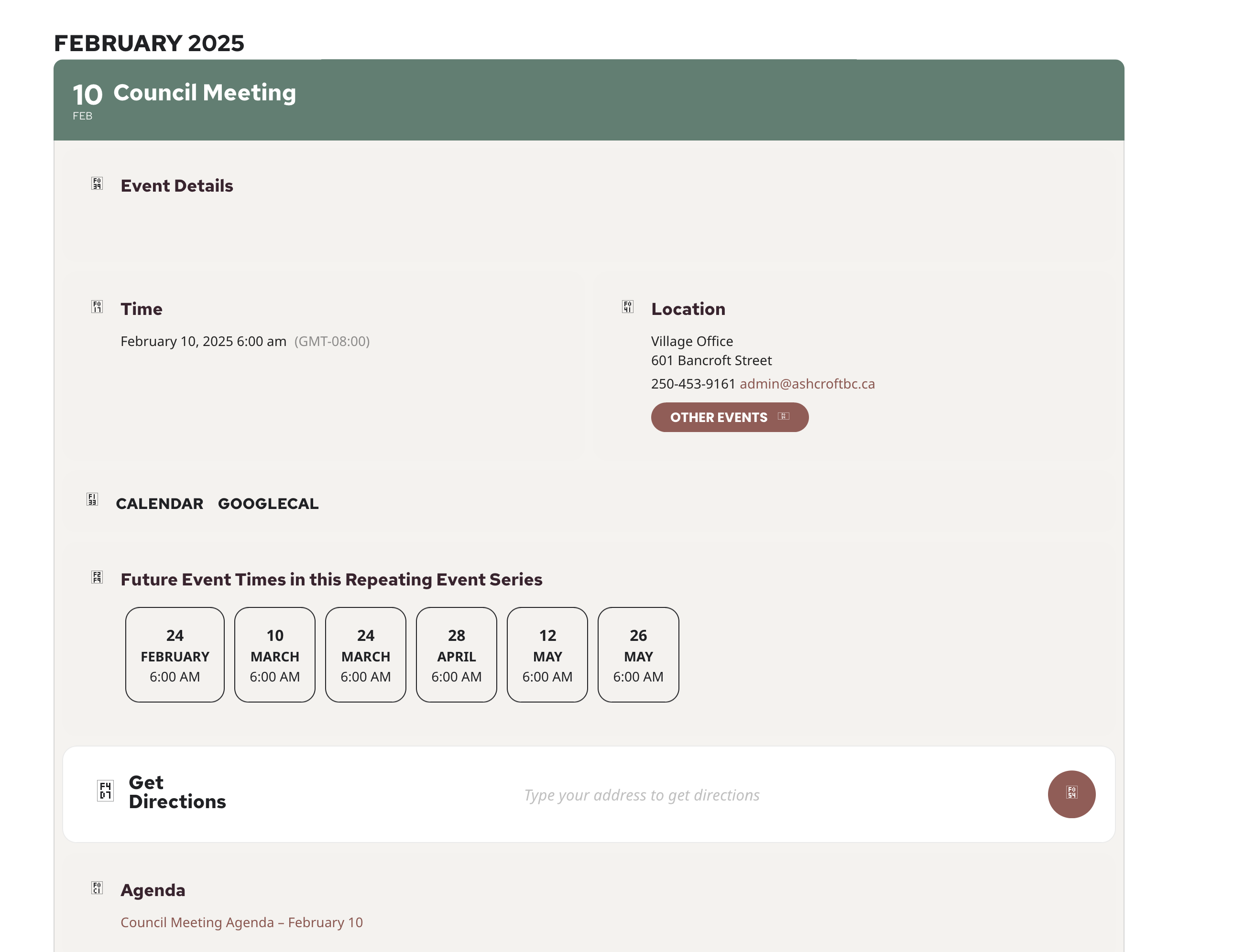Submit directions with the round maroon button

(1071, 794)
